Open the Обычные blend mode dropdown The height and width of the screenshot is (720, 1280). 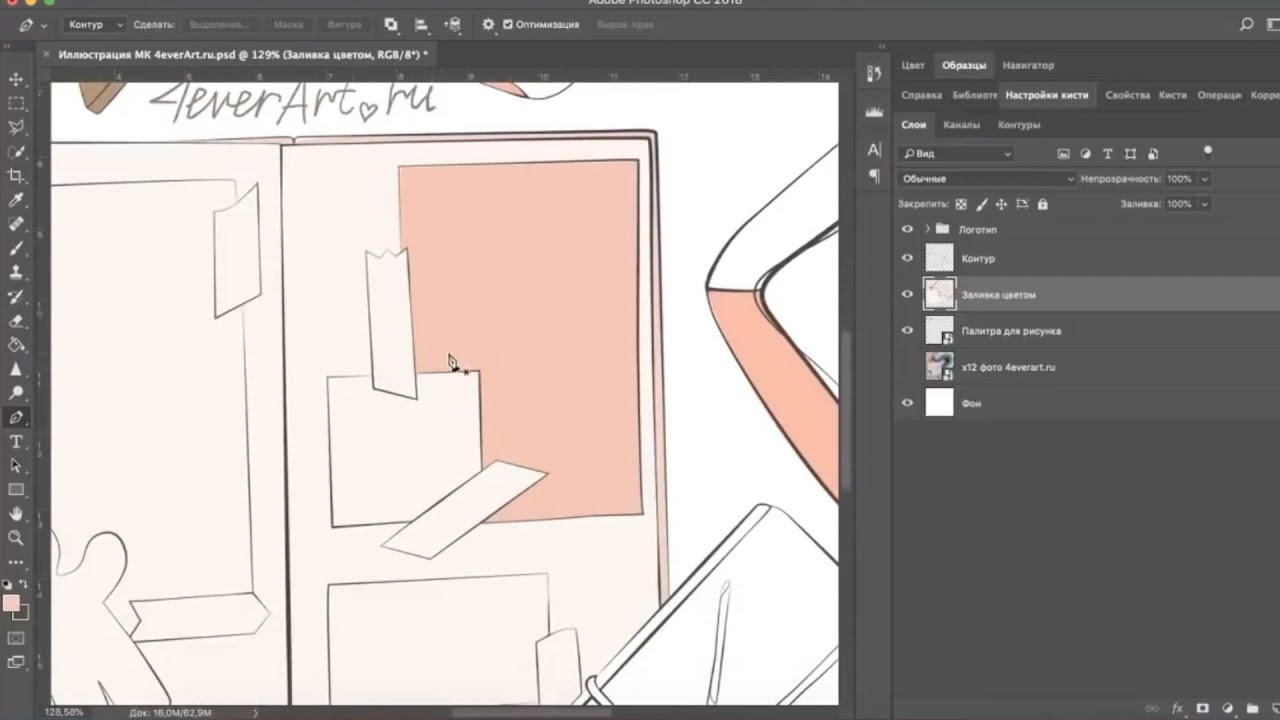point(987,179)
